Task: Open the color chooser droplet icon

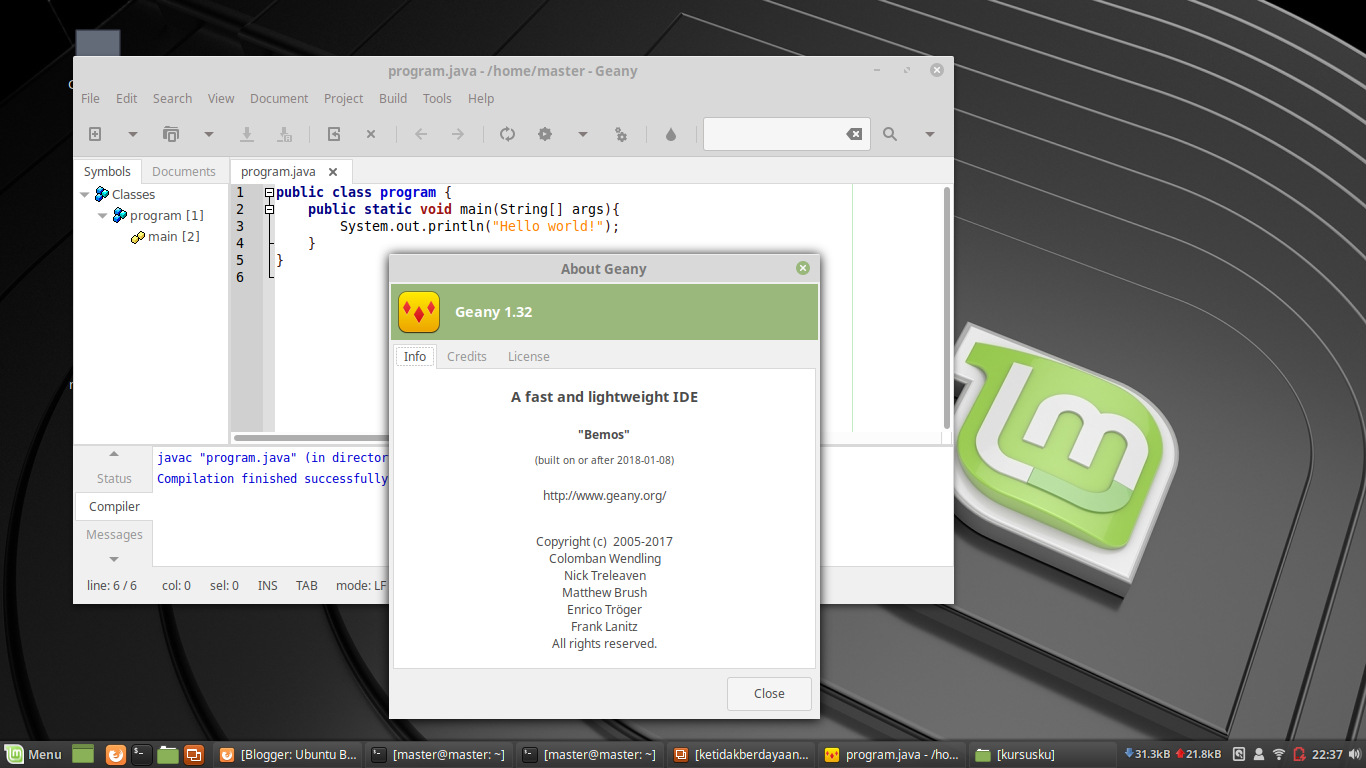Action: point(671,134)
